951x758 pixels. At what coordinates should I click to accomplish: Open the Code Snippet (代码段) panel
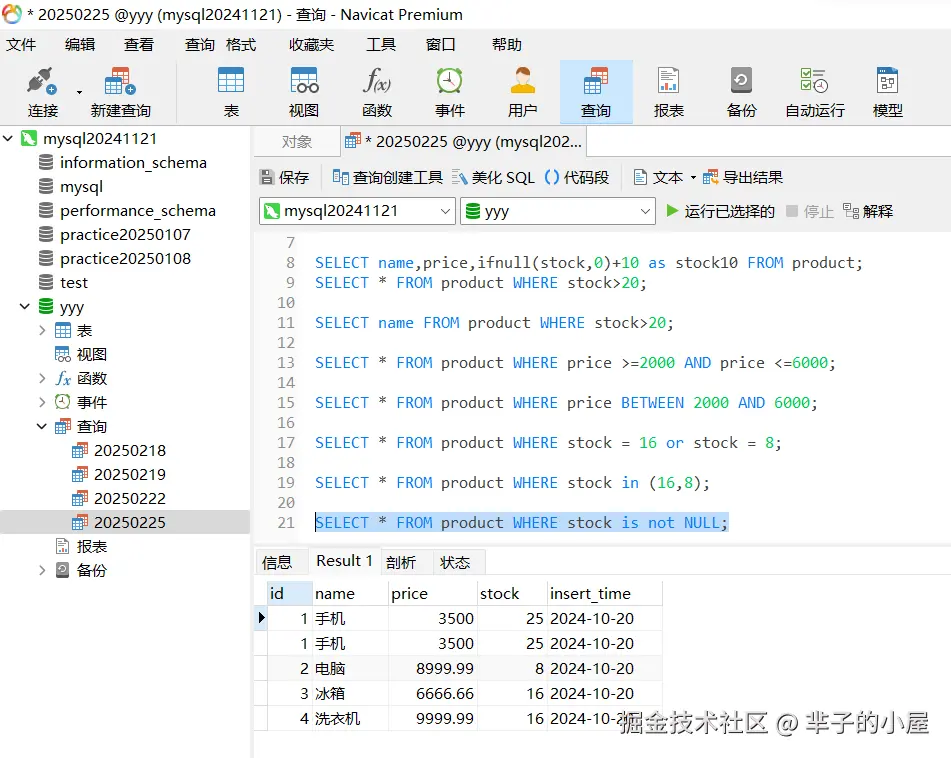coord(577,177)
